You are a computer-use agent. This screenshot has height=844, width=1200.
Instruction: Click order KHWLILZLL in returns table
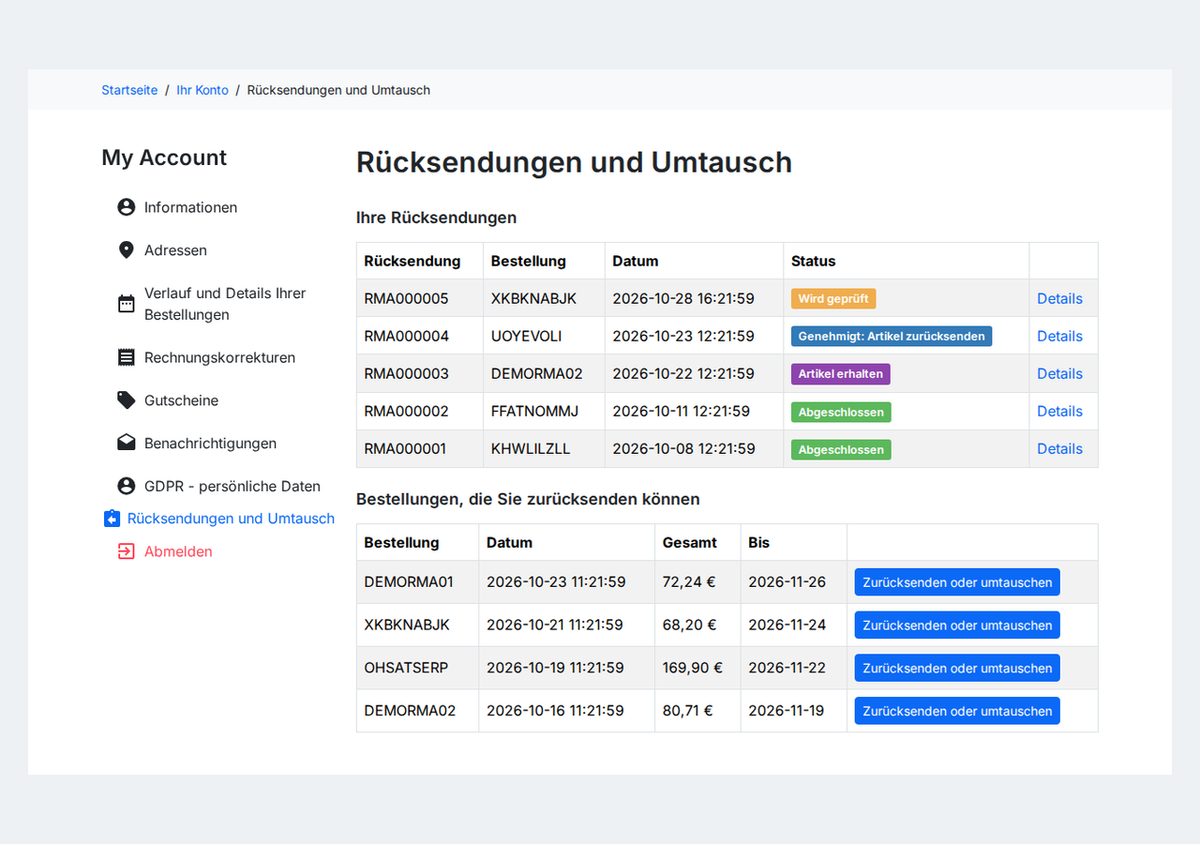pos(531,448)
